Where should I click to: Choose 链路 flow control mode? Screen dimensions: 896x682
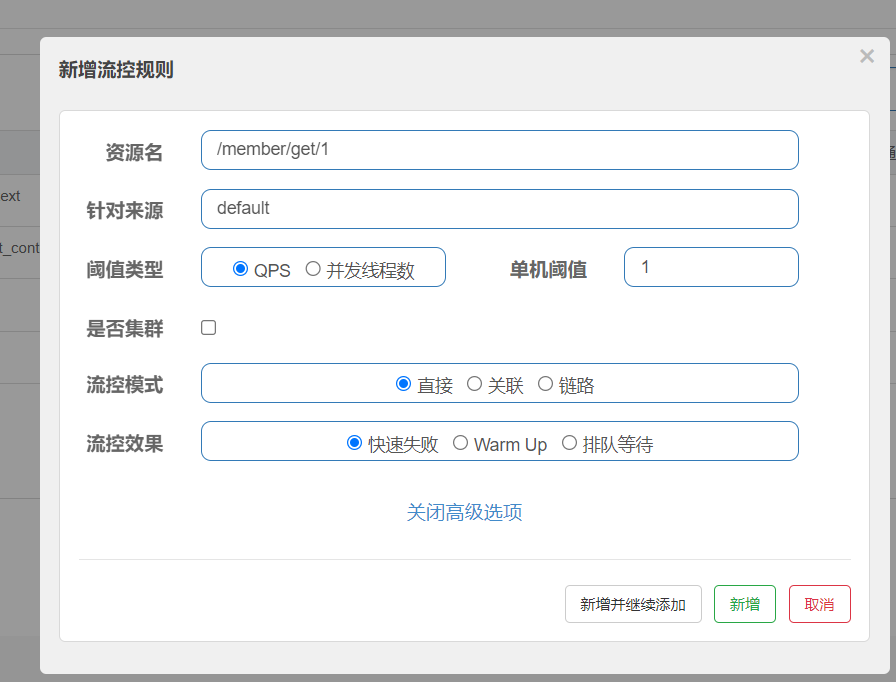(x=545, y=384)
